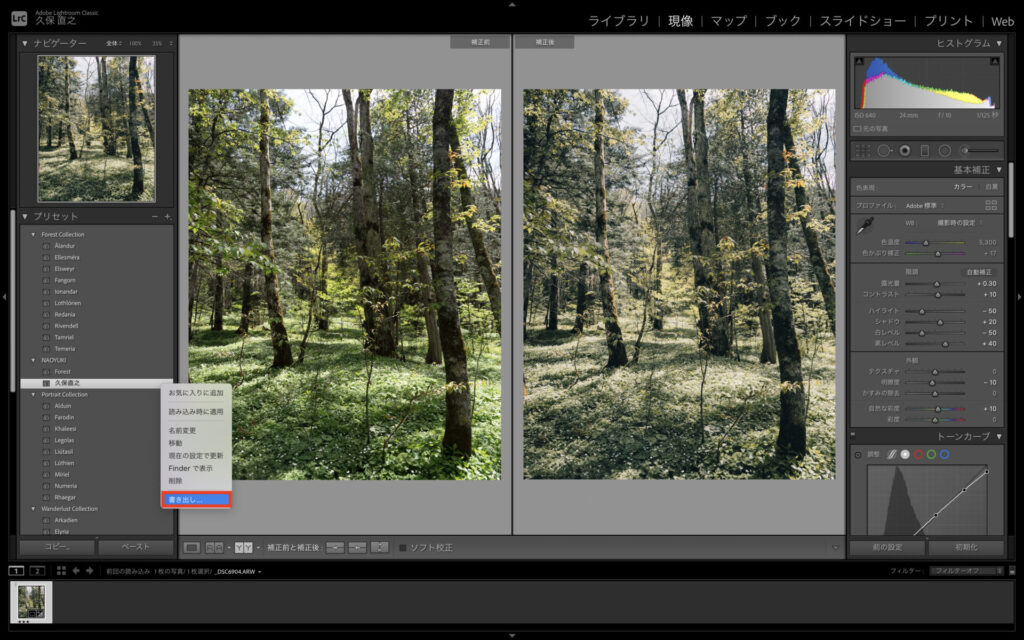Go back with the left arrow
Viewport: 1024px width, 640px height.
[76, 571]
